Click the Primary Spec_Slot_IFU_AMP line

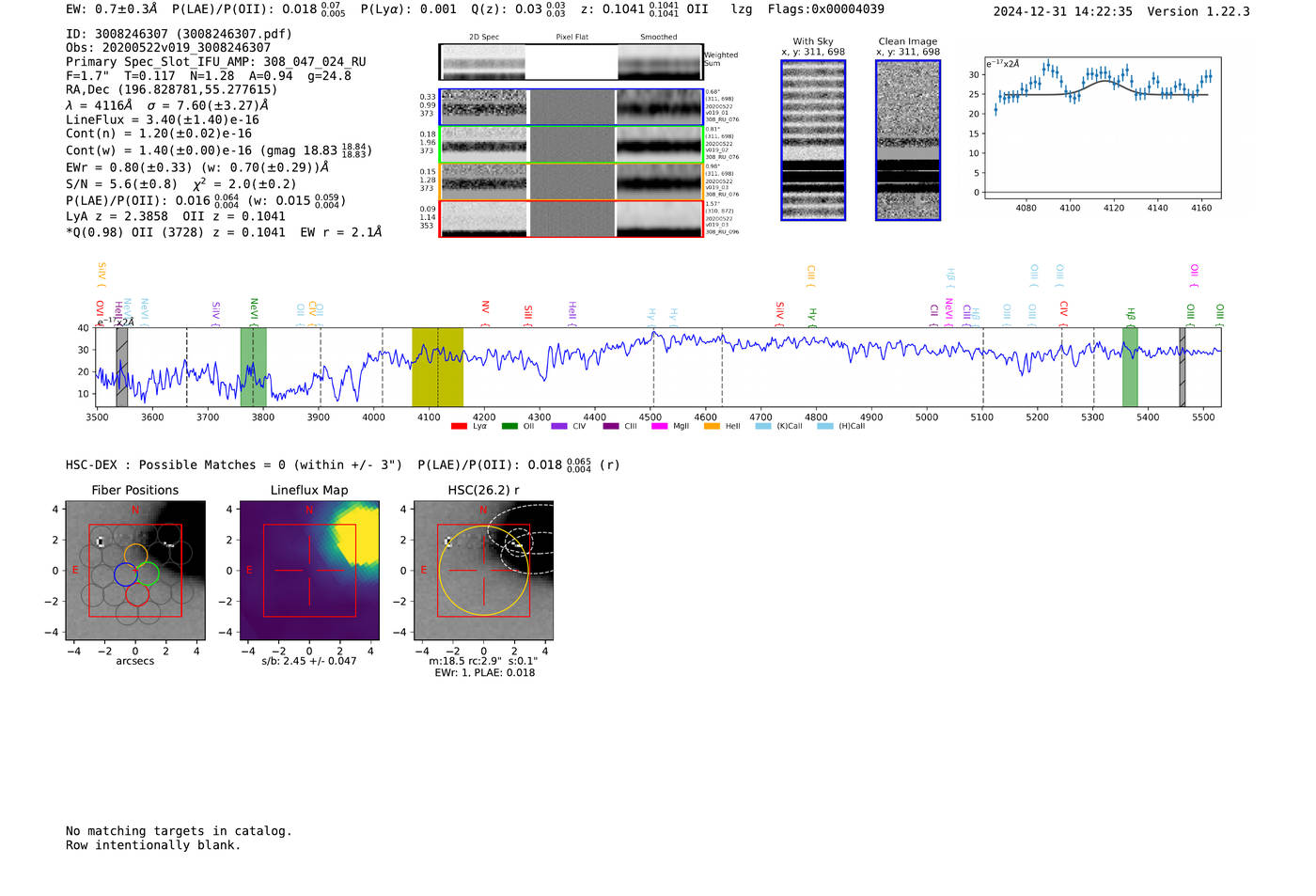click(x=216, y=62)
